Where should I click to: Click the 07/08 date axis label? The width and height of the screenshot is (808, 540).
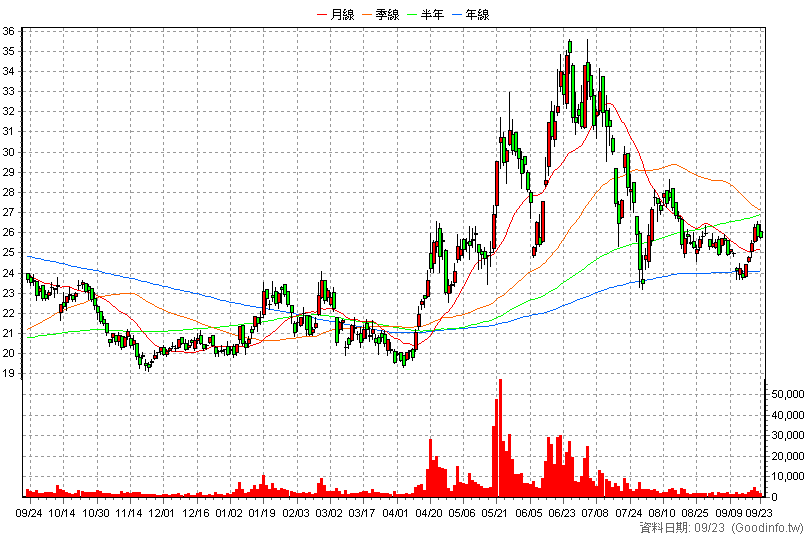595,513
